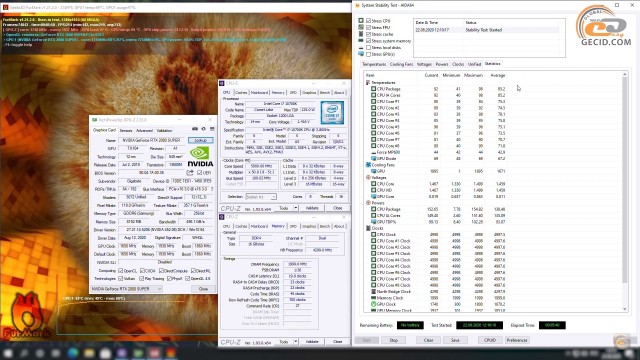
Task: Click the drive icon beside Stress local disks
Action: (x=361, y=47)
